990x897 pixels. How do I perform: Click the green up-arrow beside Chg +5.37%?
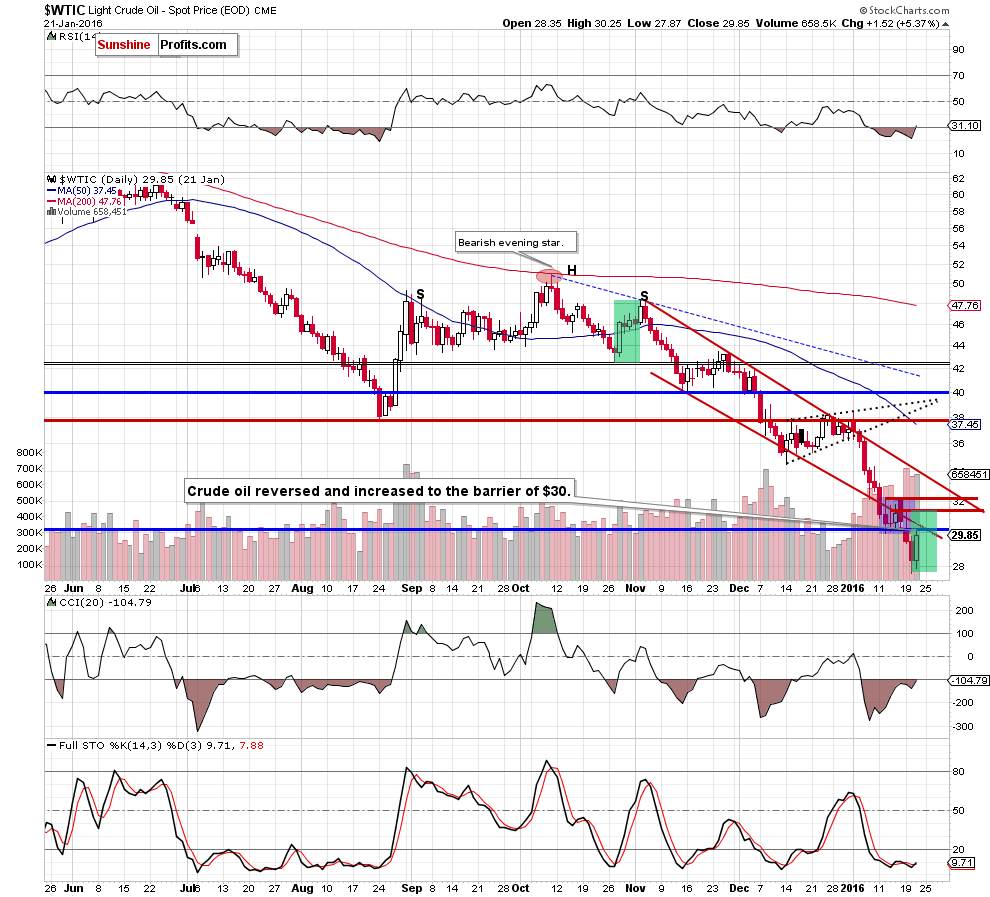click(946, 24)
